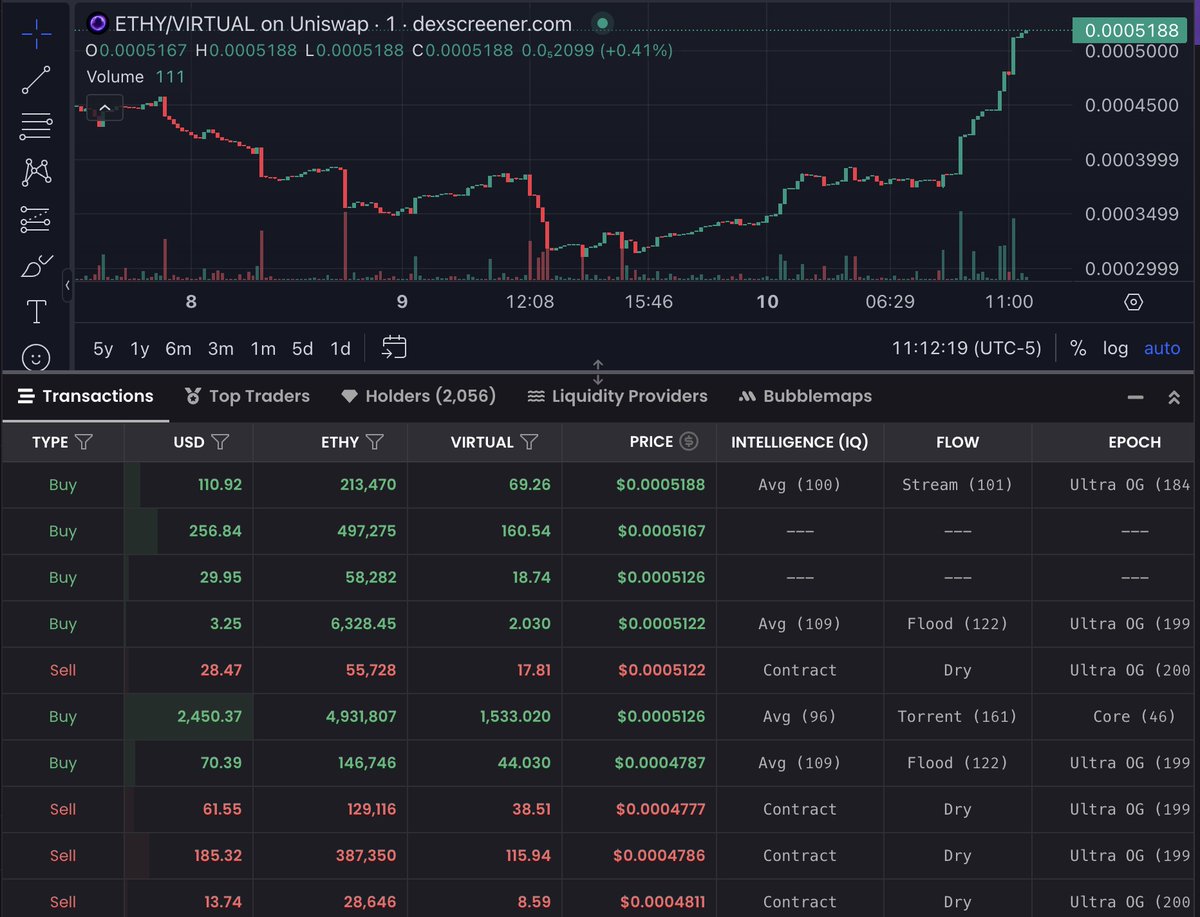Switch to the Transactions tab
The image size is (1200, 917).
point(85,396)
